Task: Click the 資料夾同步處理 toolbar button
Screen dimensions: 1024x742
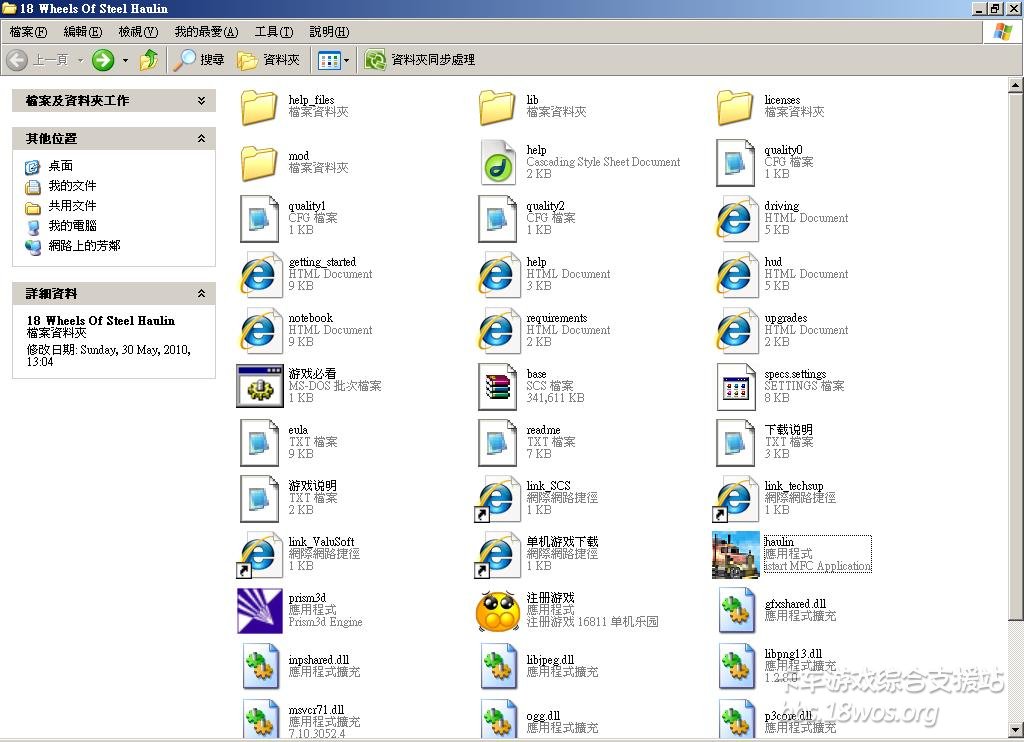Action: 420,60
